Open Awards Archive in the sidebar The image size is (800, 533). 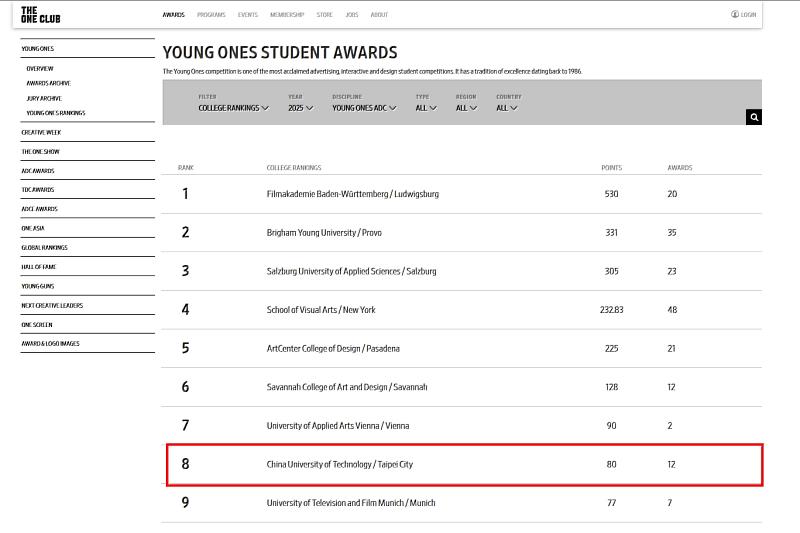(x=48, y=83)
